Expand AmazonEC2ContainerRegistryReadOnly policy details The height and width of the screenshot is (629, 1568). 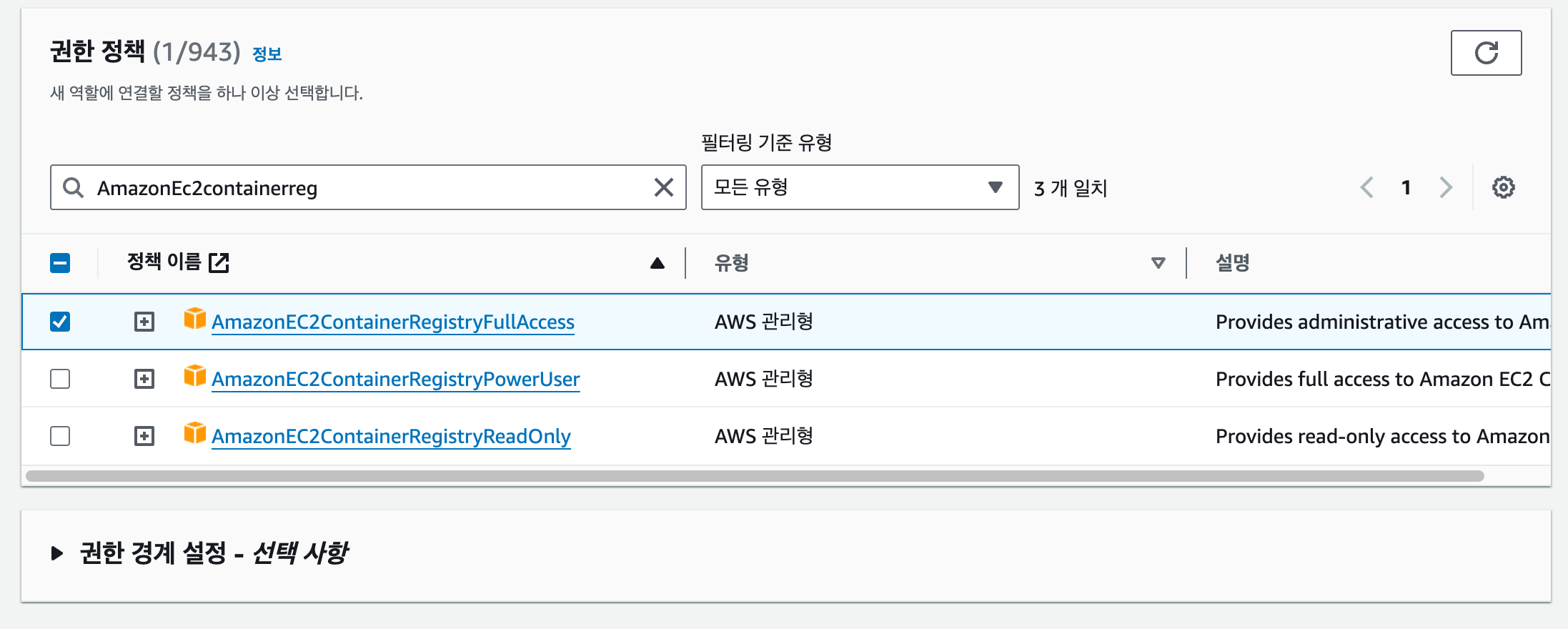click(144, 436)
